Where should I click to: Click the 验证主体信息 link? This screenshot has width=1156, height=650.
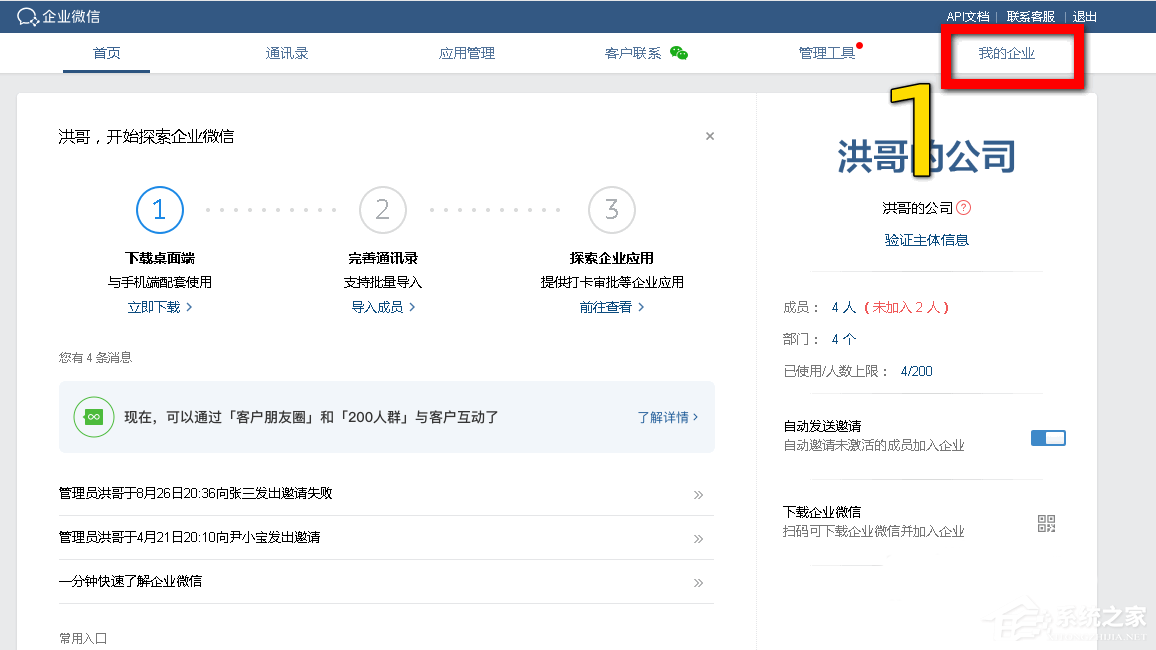tap(926, 239)
